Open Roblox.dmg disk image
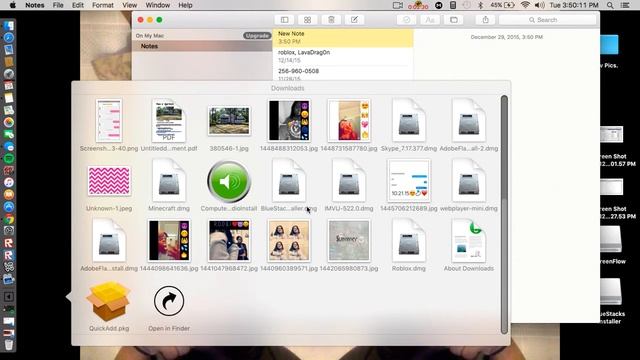 click(x=409, y=245)
